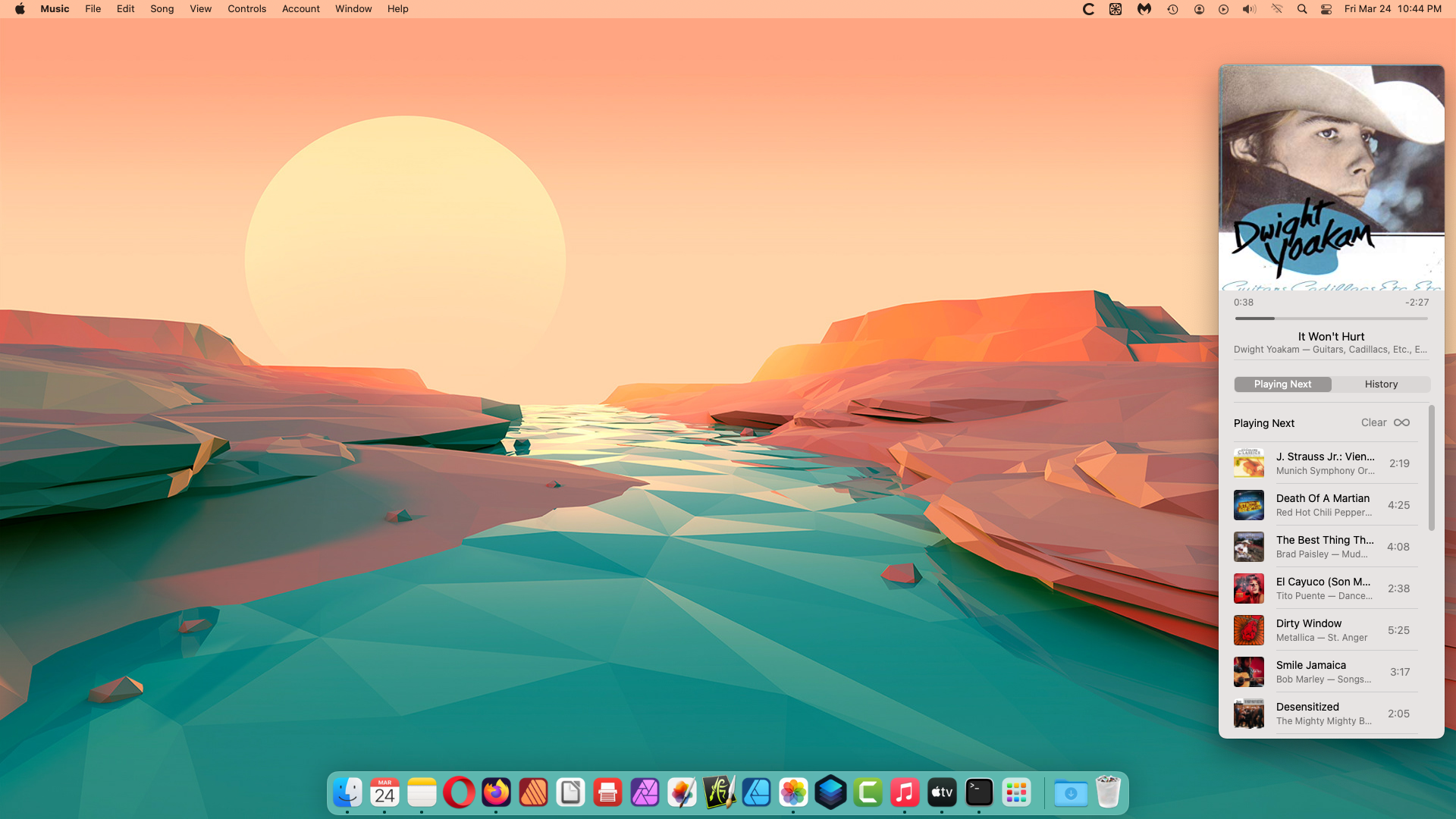Open the Downloads folder stack in the Dock
1456x819 pixels.
point(1071,793)
